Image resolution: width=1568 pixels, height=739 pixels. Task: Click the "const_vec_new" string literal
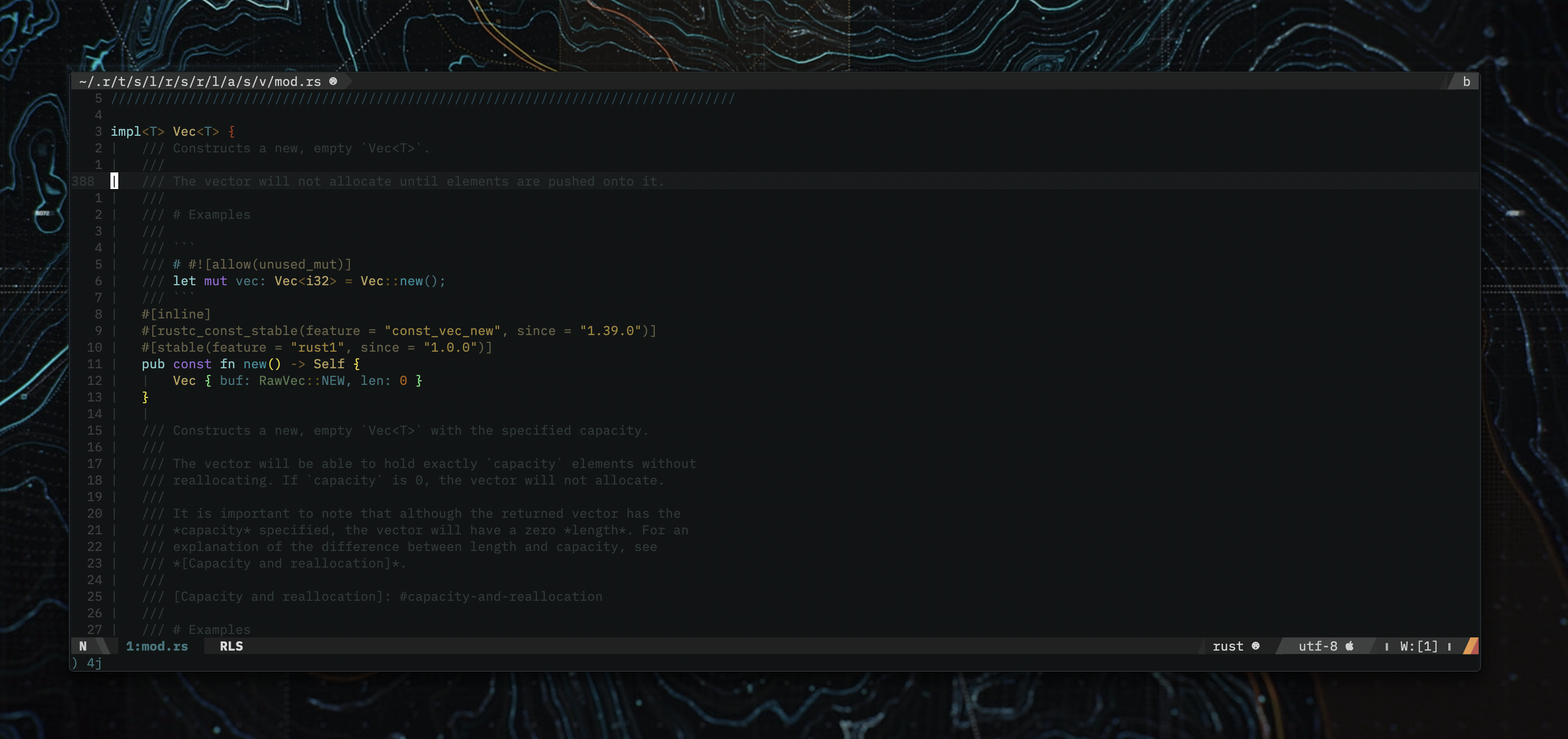pos(442,331)
